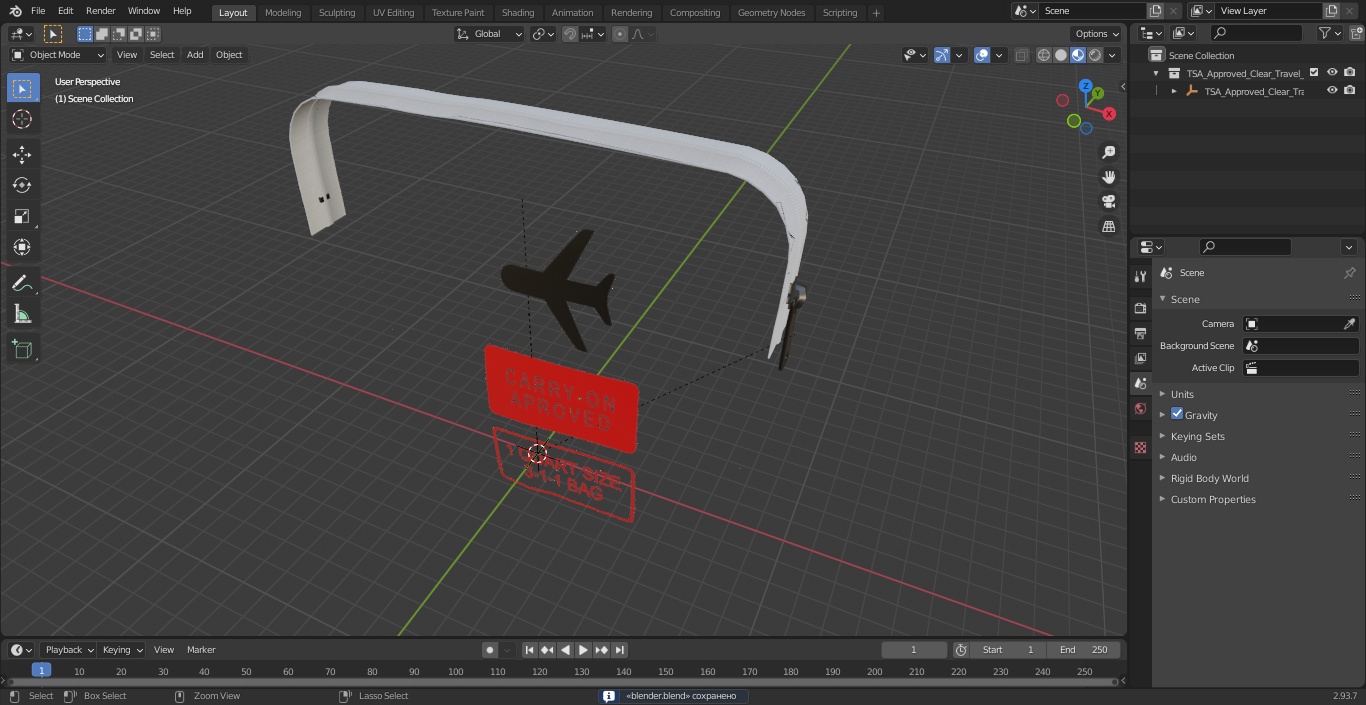Viewport: 1366px width, 705px height.
Task: Click the current frame number field
Action: (914, 650)
